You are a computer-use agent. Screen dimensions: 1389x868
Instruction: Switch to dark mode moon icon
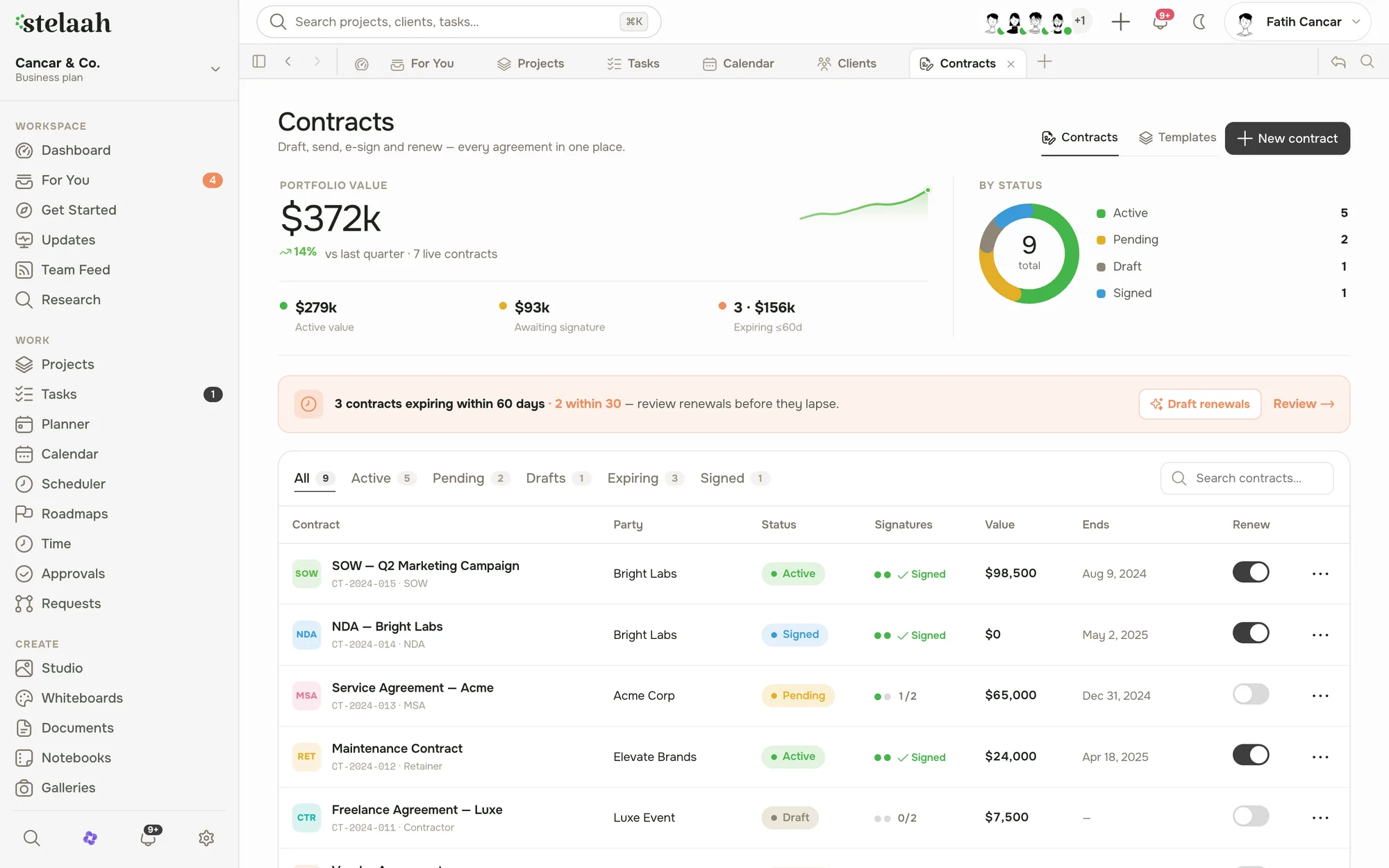click(x=1199, y=22)
